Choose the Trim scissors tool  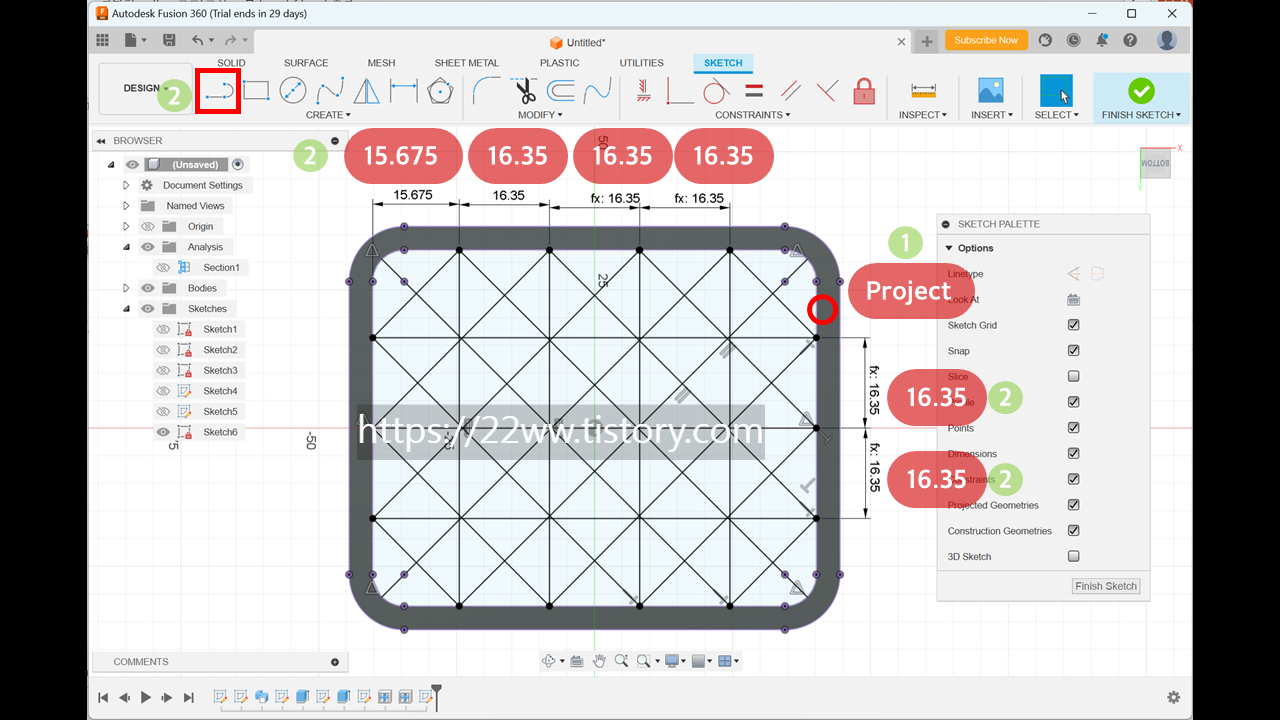click(x=525, y=91)
